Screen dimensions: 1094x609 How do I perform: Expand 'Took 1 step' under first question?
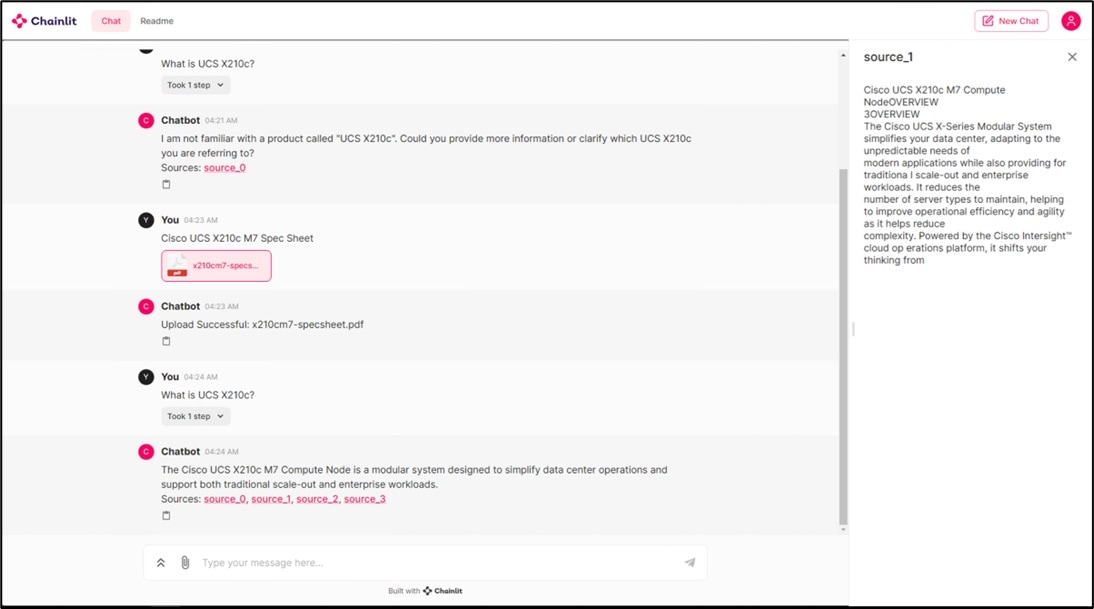[195, 85]
